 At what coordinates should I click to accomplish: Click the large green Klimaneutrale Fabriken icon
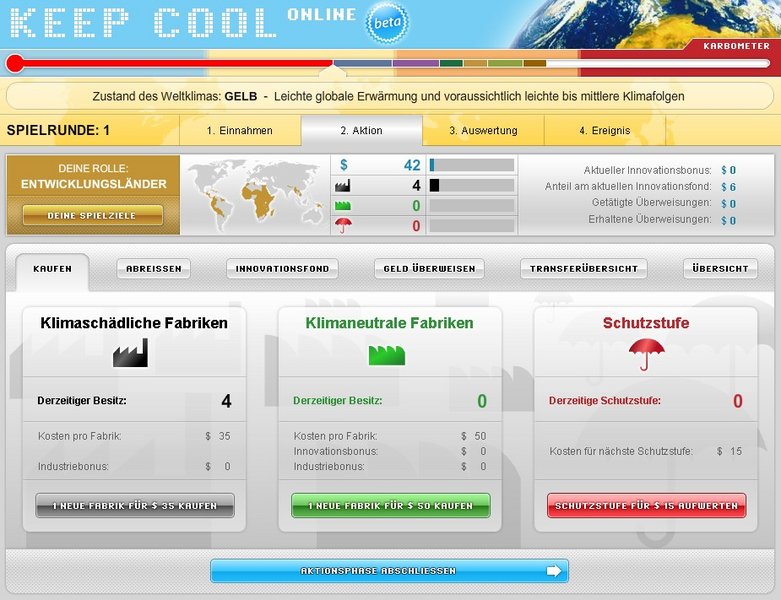coord(387,355)
